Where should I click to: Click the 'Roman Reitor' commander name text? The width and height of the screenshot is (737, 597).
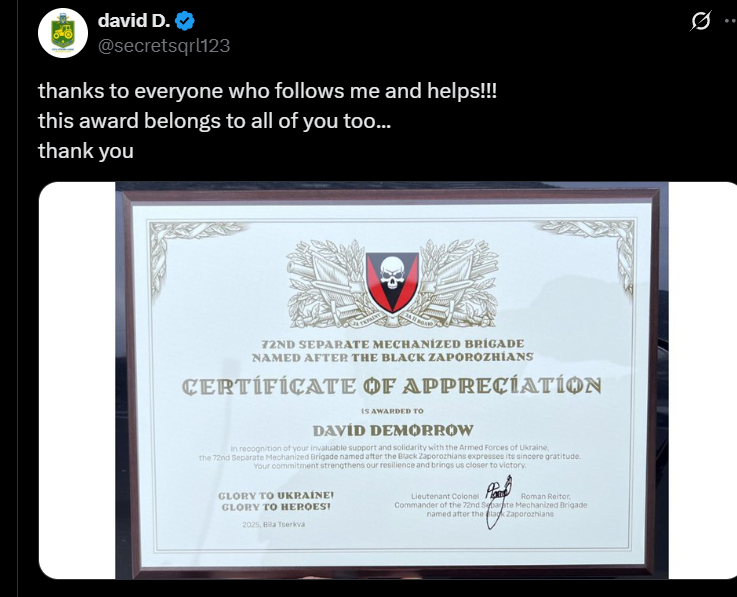coord(546,496)
